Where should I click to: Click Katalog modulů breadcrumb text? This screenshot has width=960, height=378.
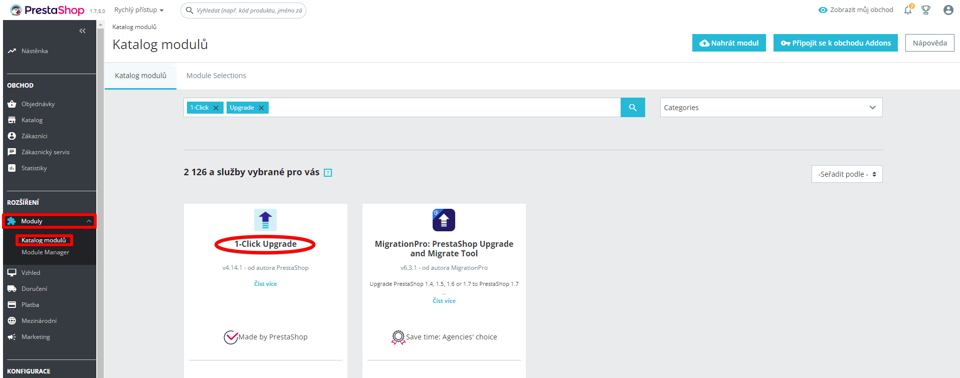[x=134, y=28]
